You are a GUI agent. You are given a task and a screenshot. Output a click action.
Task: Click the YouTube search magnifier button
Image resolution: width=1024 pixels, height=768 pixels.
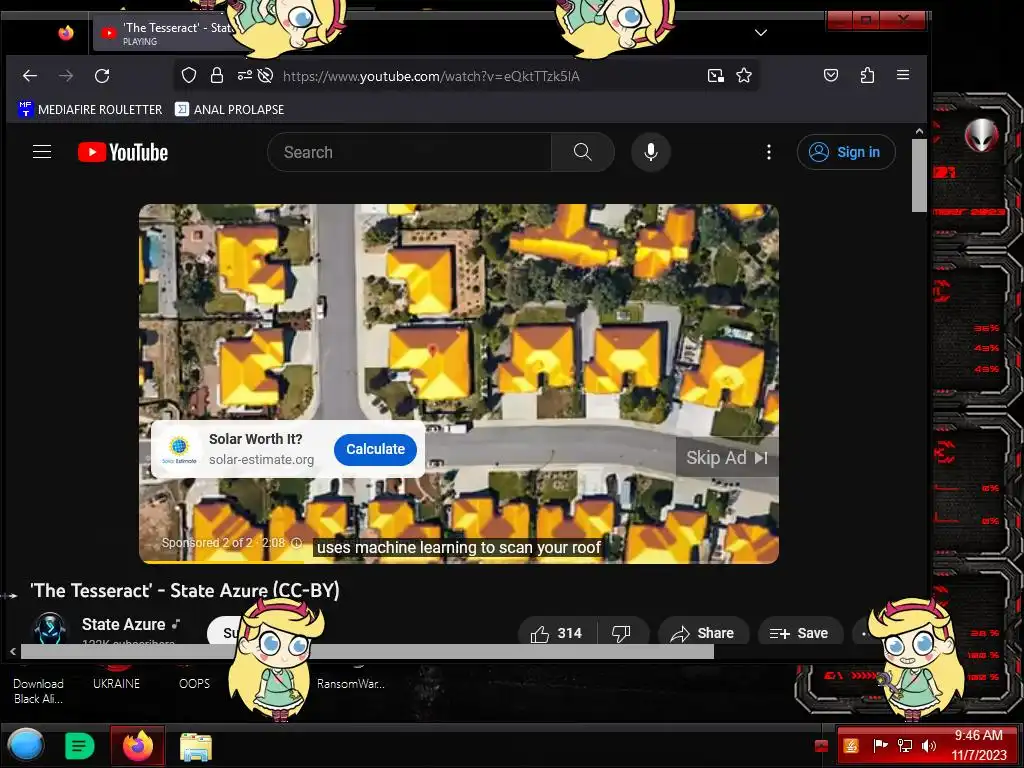pos(583,152)
